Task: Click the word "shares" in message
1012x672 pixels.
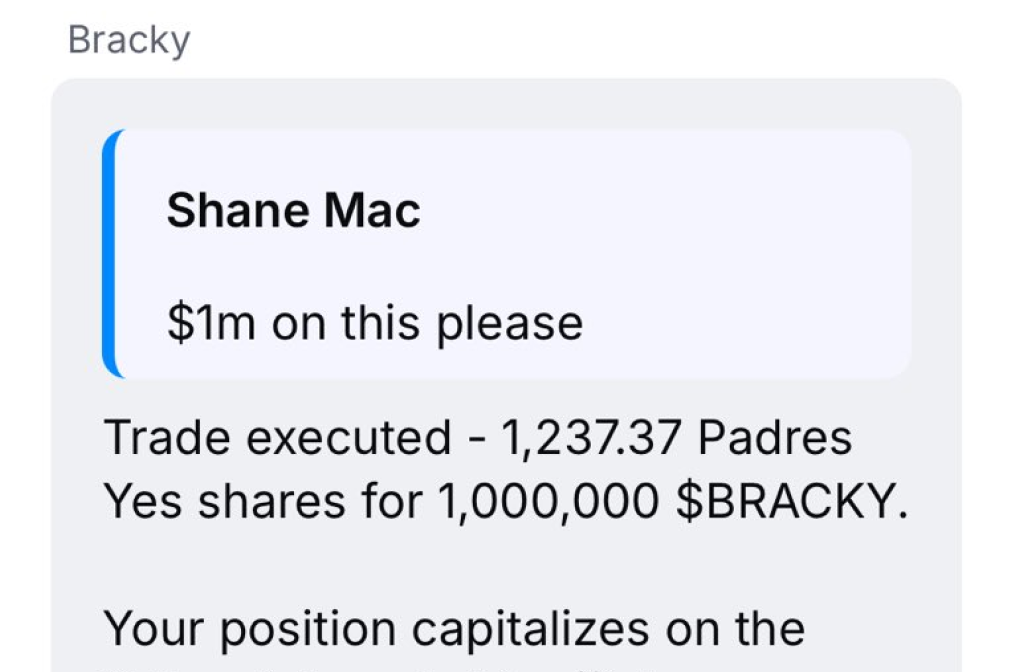Action: pos(264,503)
